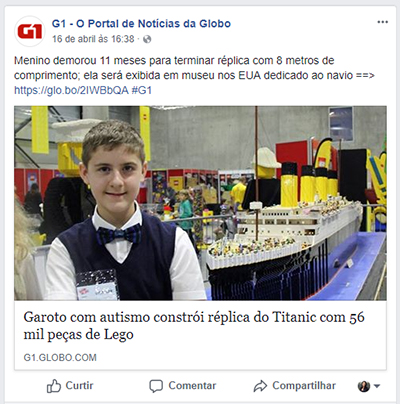Open the three-dots post options menu
Screen dimensions: 400x404
coord(382,22)
